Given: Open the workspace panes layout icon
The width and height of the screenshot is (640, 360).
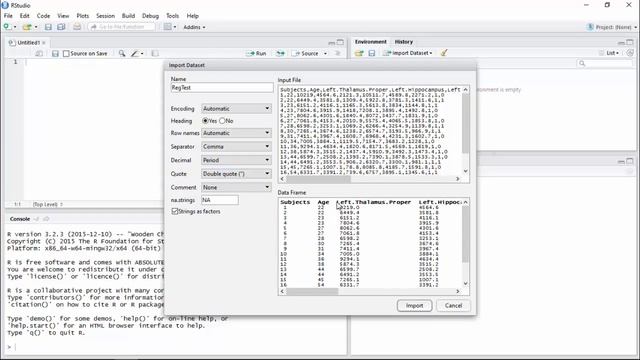Looking at the screenshot, I should point(168,27).
